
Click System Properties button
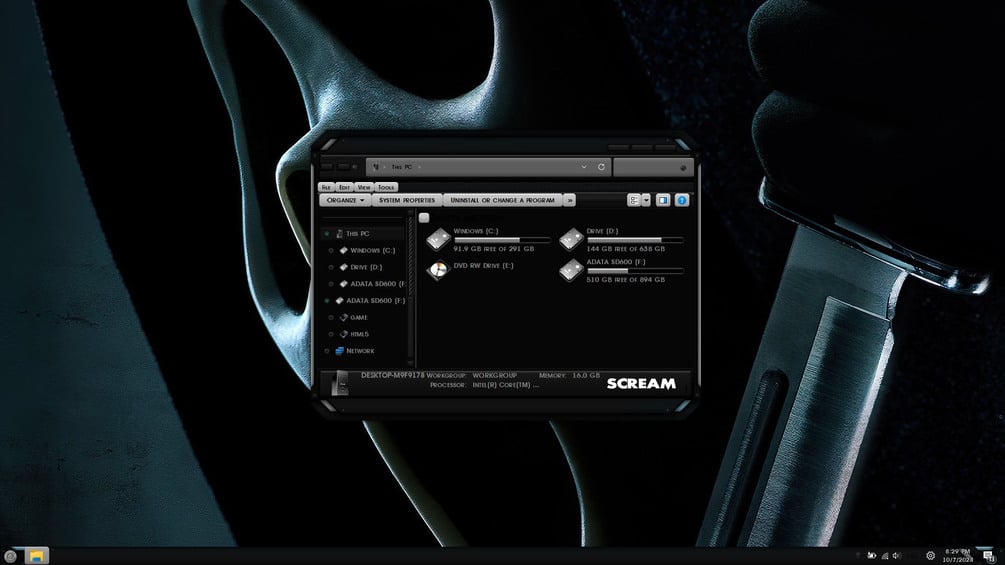407,201
